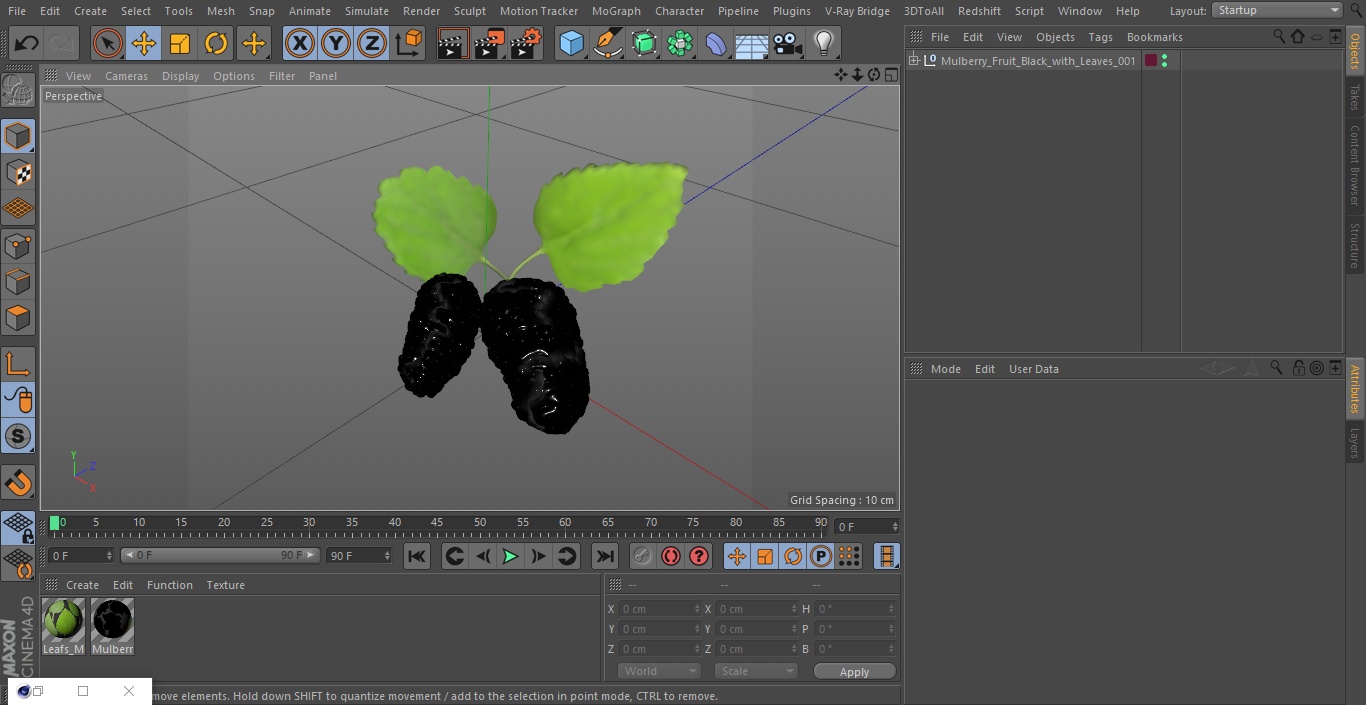The height and width of the screenshot is (705, 1366).
Task: Open Bookmarks in Objects manager
Action: click(x=1154, y=37)
